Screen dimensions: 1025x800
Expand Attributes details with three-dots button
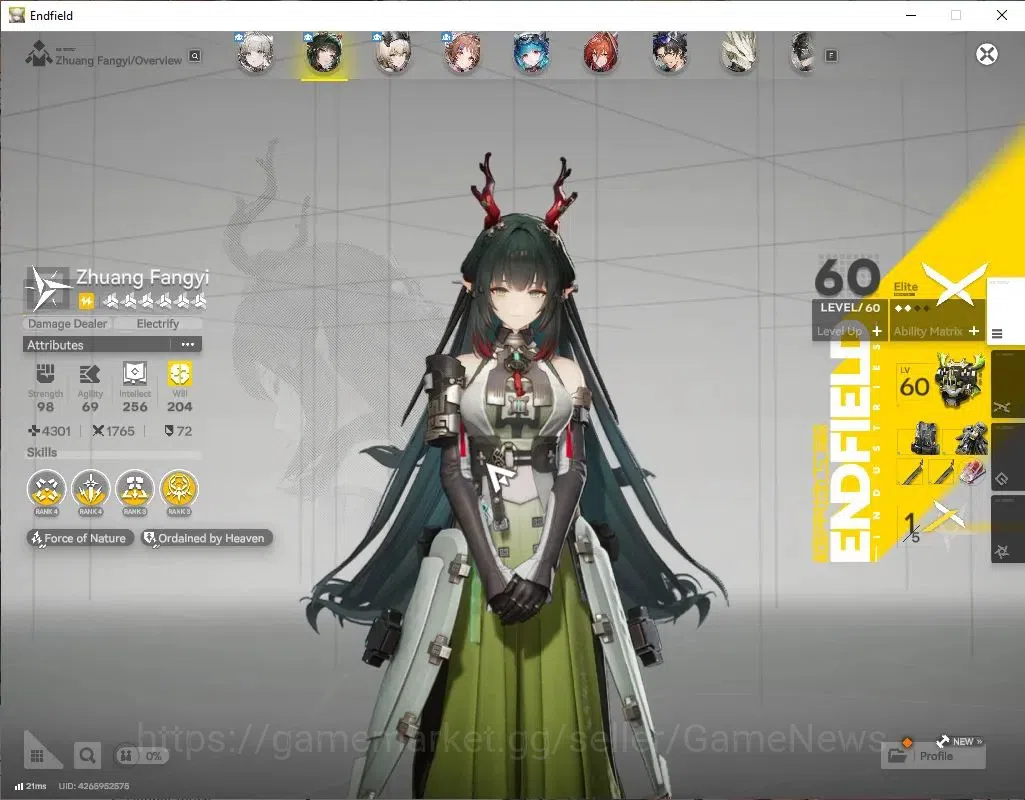(x=188, y=344)
